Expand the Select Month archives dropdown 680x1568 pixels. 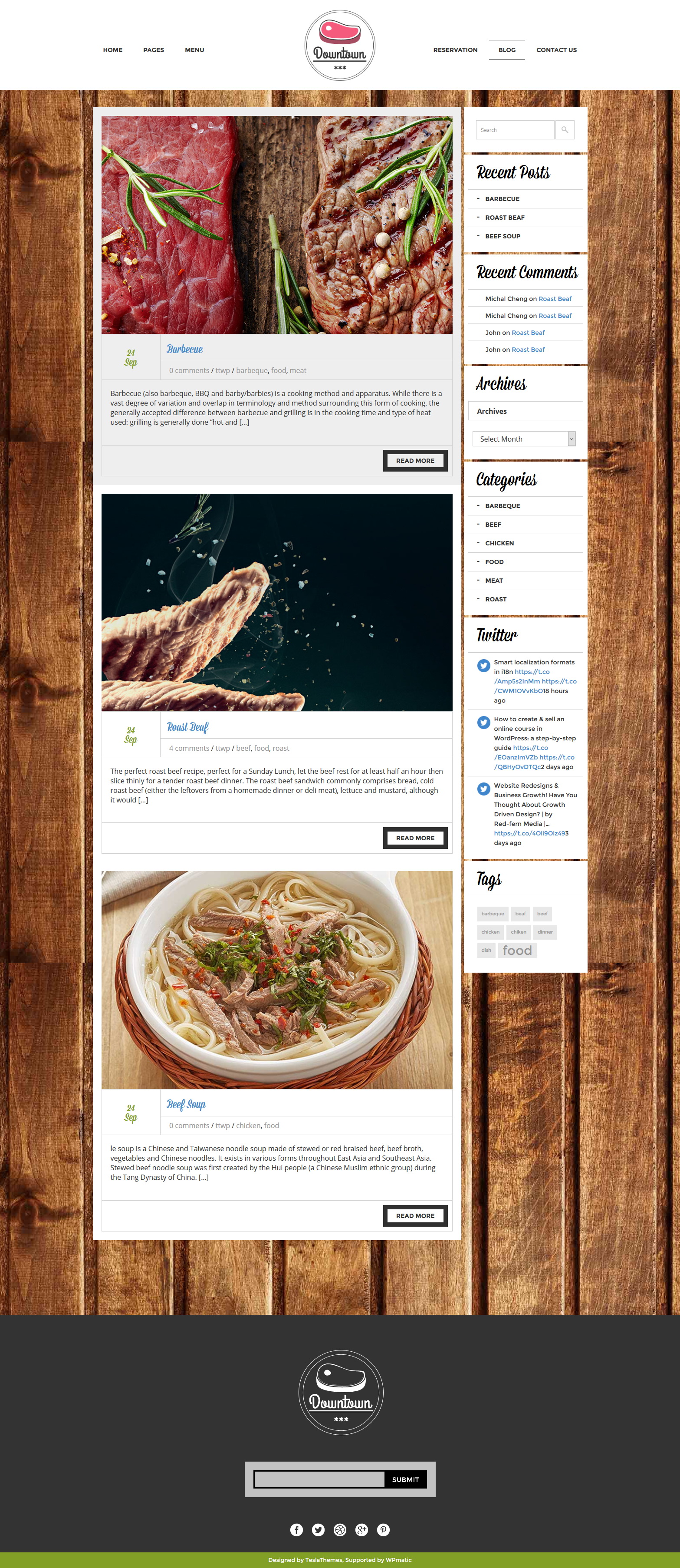click(524, 439)
